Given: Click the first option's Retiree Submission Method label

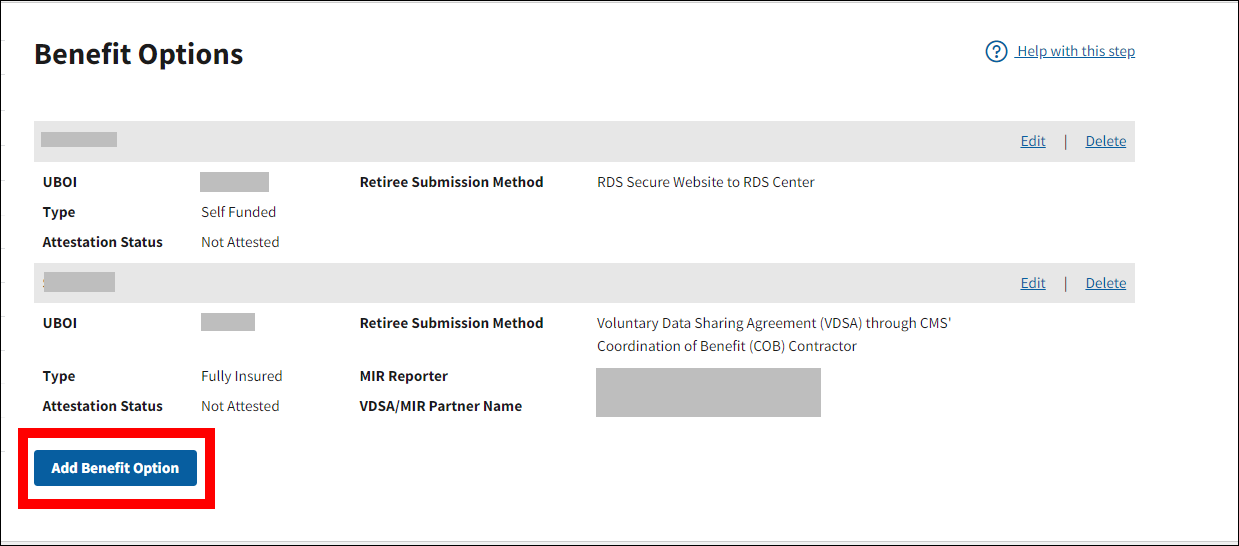Looking at the screenshot, I should pos(451,182).
